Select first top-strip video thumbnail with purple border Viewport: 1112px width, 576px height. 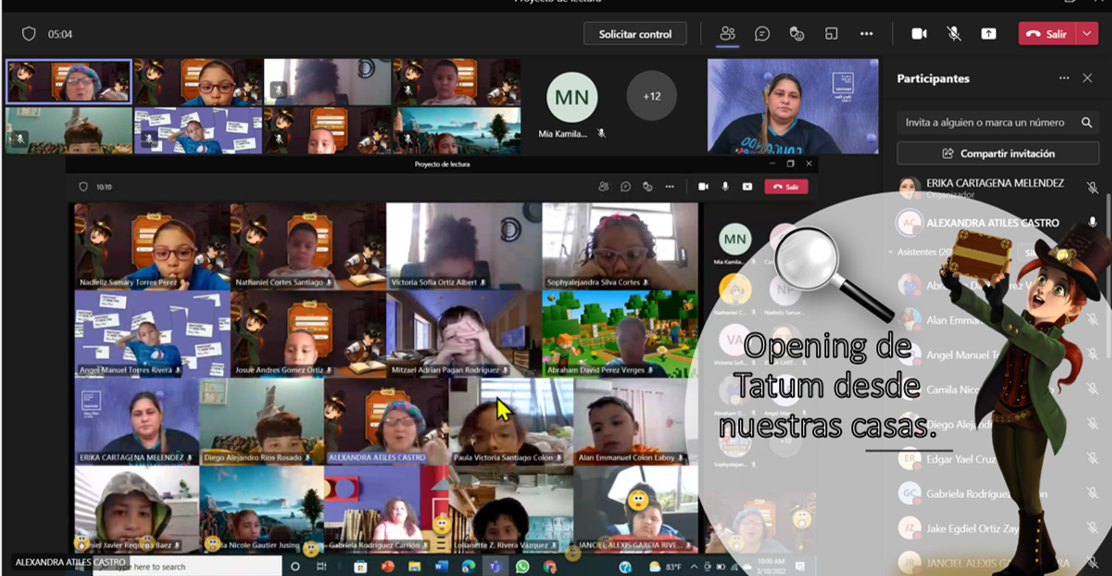69,82
